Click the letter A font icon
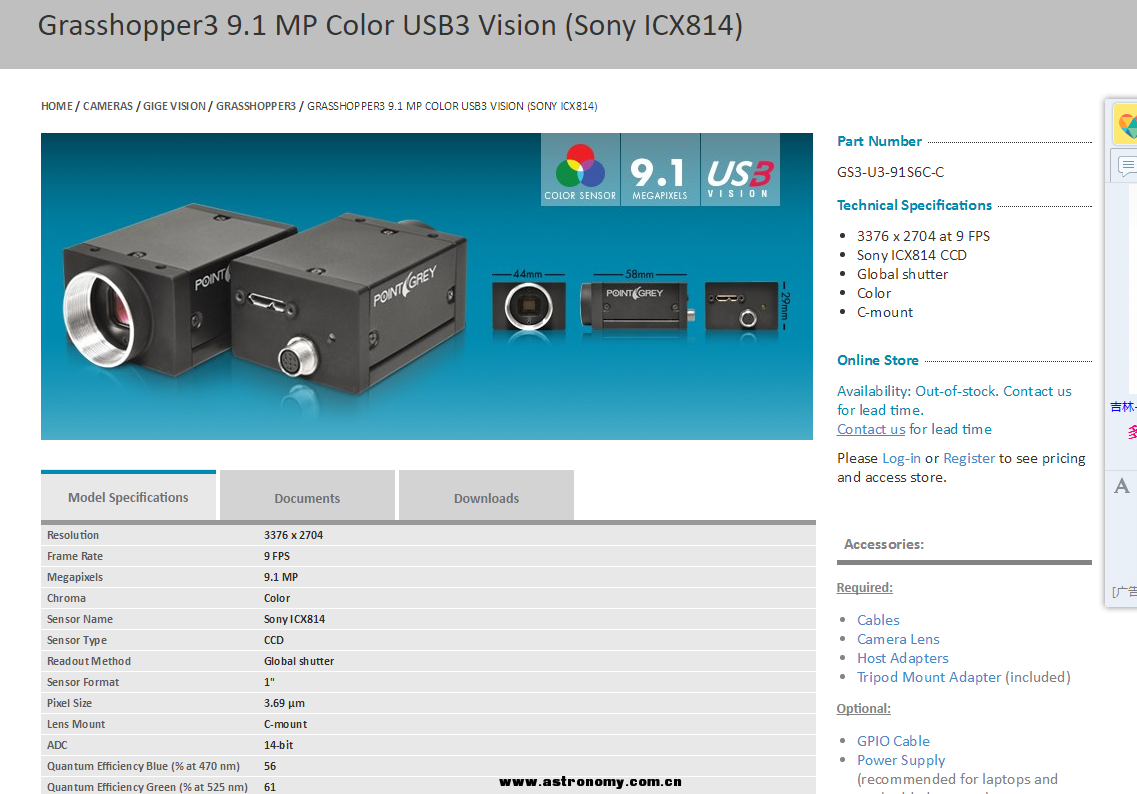This screenshot has height=794, width=1137. point(1122,487)
